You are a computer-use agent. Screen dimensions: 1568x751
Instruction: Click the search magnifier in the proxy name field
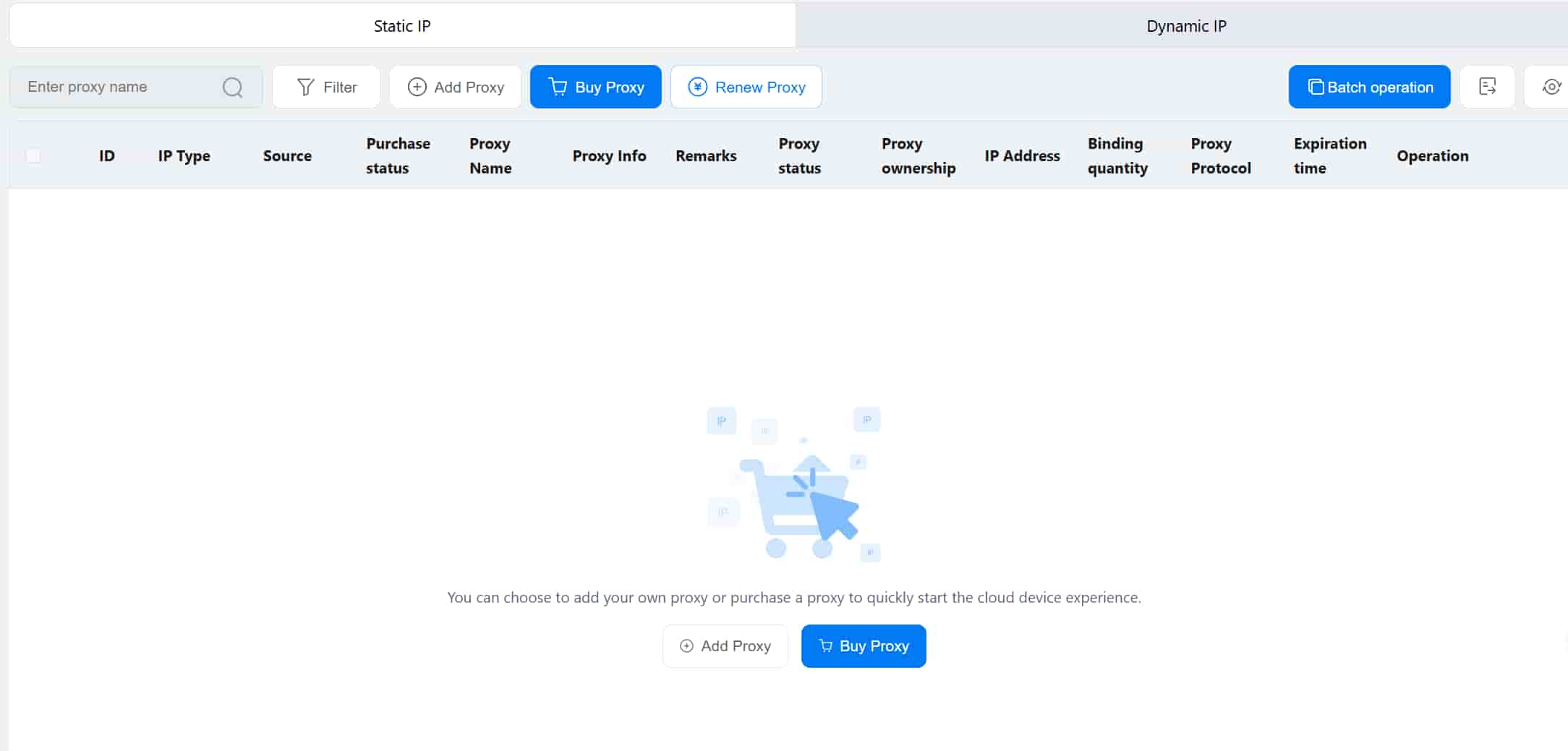pos(231,87)
